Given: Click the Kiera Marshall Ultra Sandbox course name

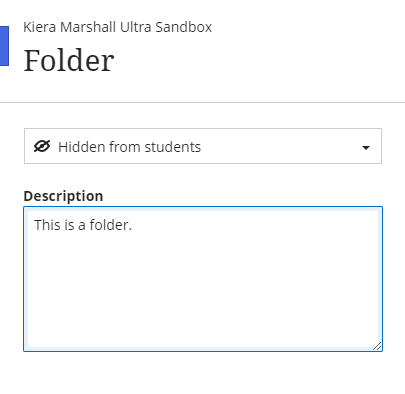Looking at the screenshot, I should coord(118,27).
